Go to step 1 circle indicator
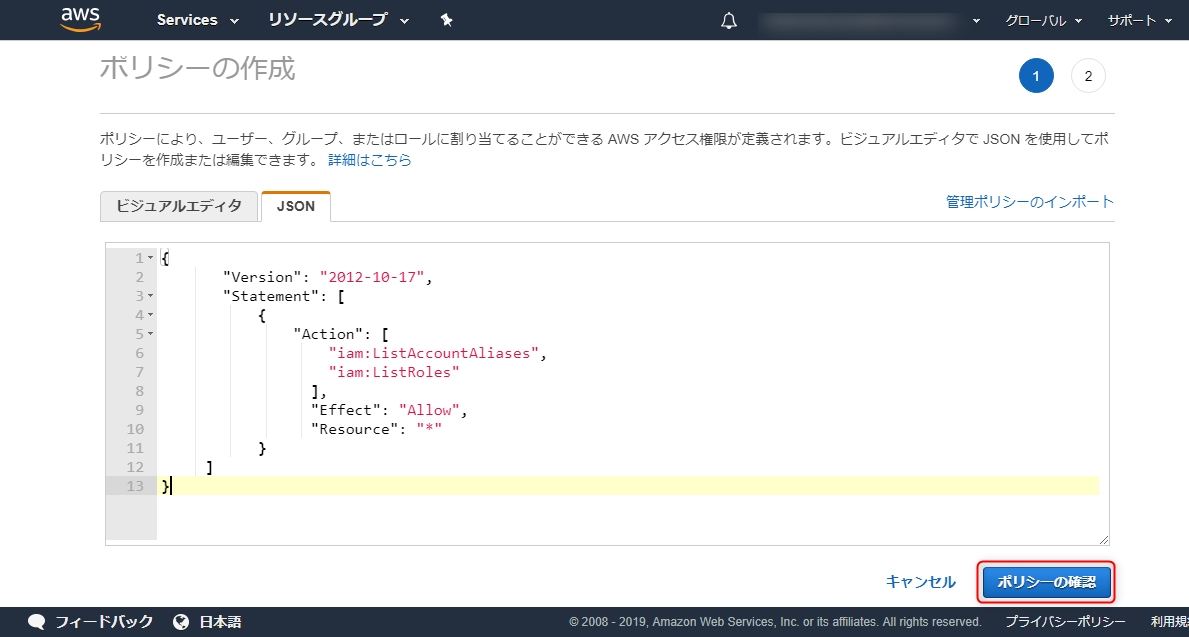The height and width of the screenshot is (637, 1189). (x=1037, y=75)
